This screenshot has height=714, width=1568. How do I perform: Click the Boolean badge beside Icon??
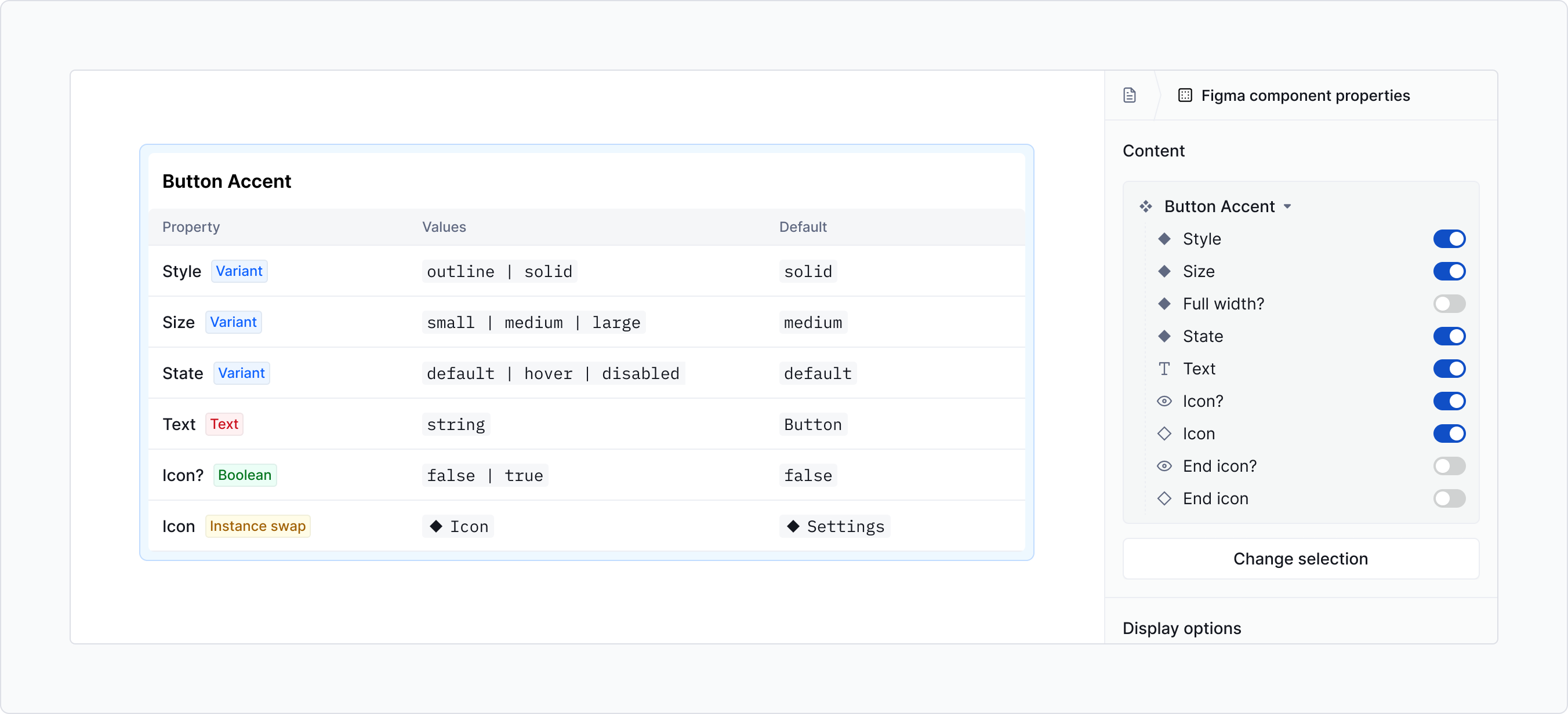point(245,475)
